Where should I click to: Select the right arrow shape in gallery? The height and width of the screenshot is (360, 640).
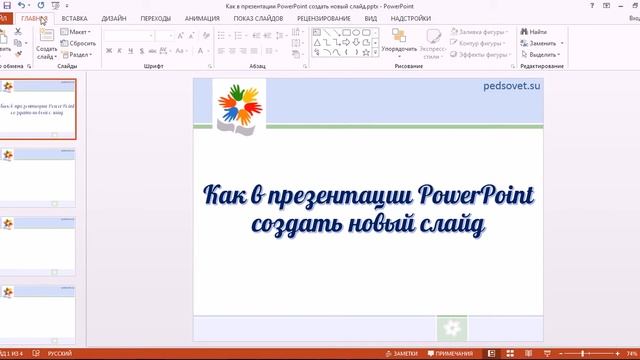(x=346, y=42)
